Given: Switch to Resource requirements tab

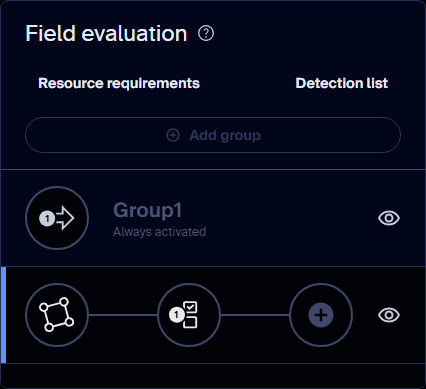Looking at the screenshot, I should click(x=119, y=83).
